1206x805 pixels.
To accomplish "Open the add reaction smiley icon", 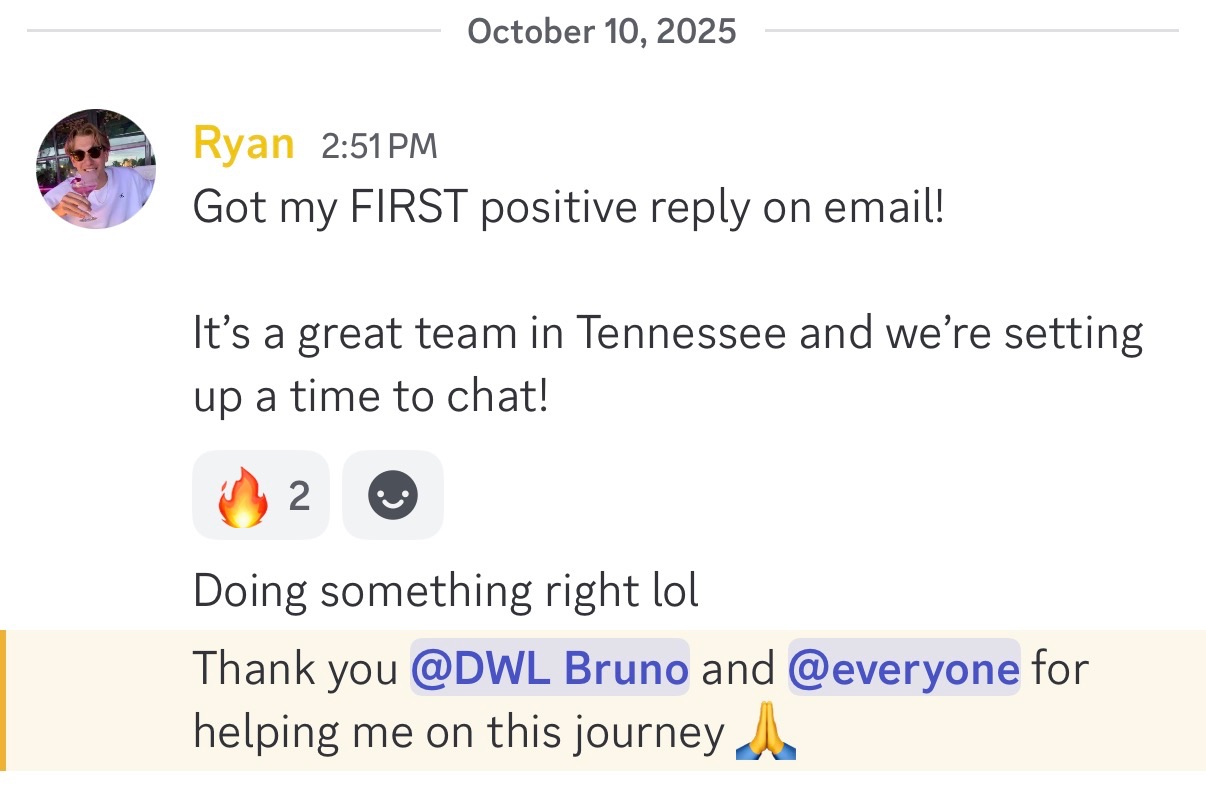I will pos(392,495).
